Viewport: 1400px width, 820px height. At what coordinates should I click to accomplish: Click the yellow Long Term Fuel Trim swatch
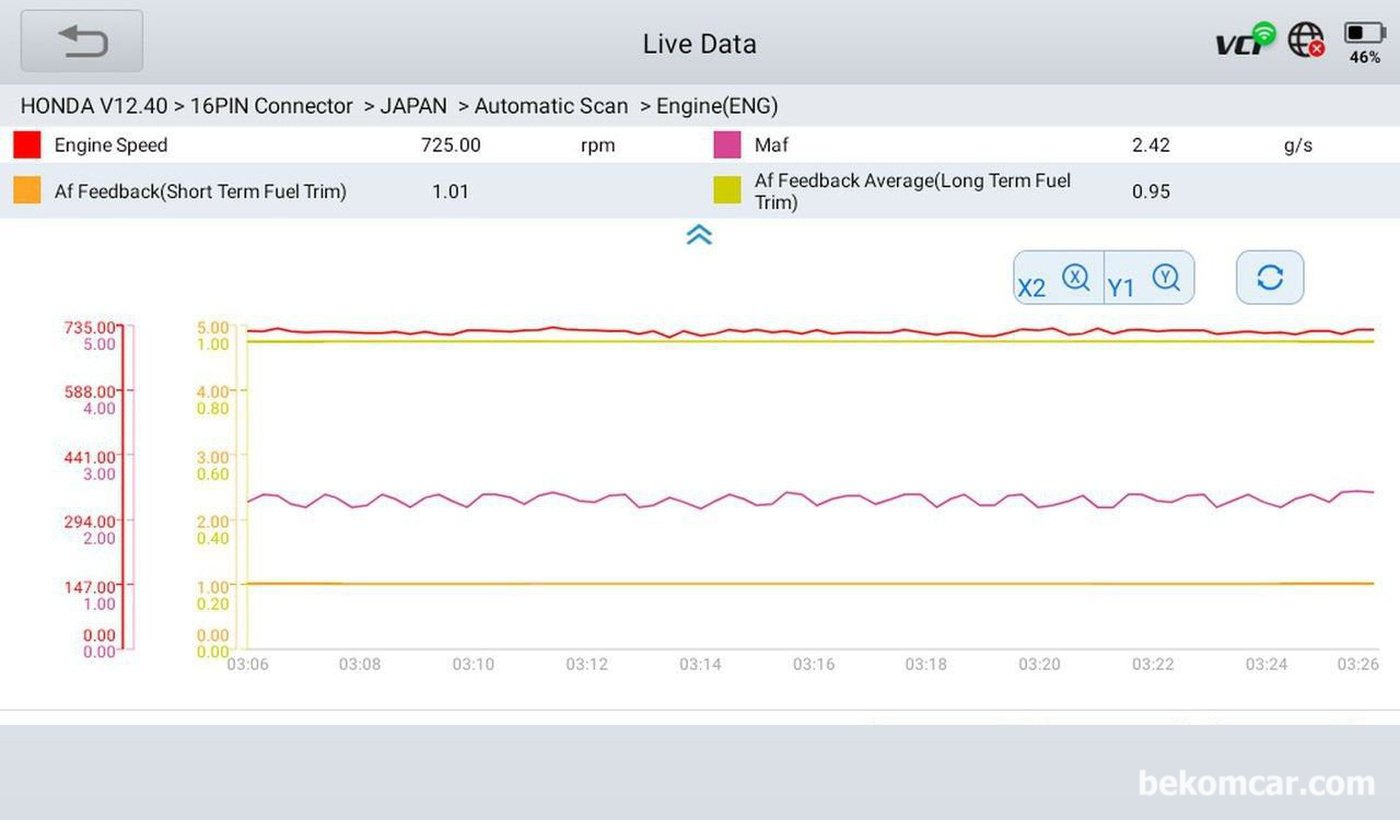pos(727,191)
